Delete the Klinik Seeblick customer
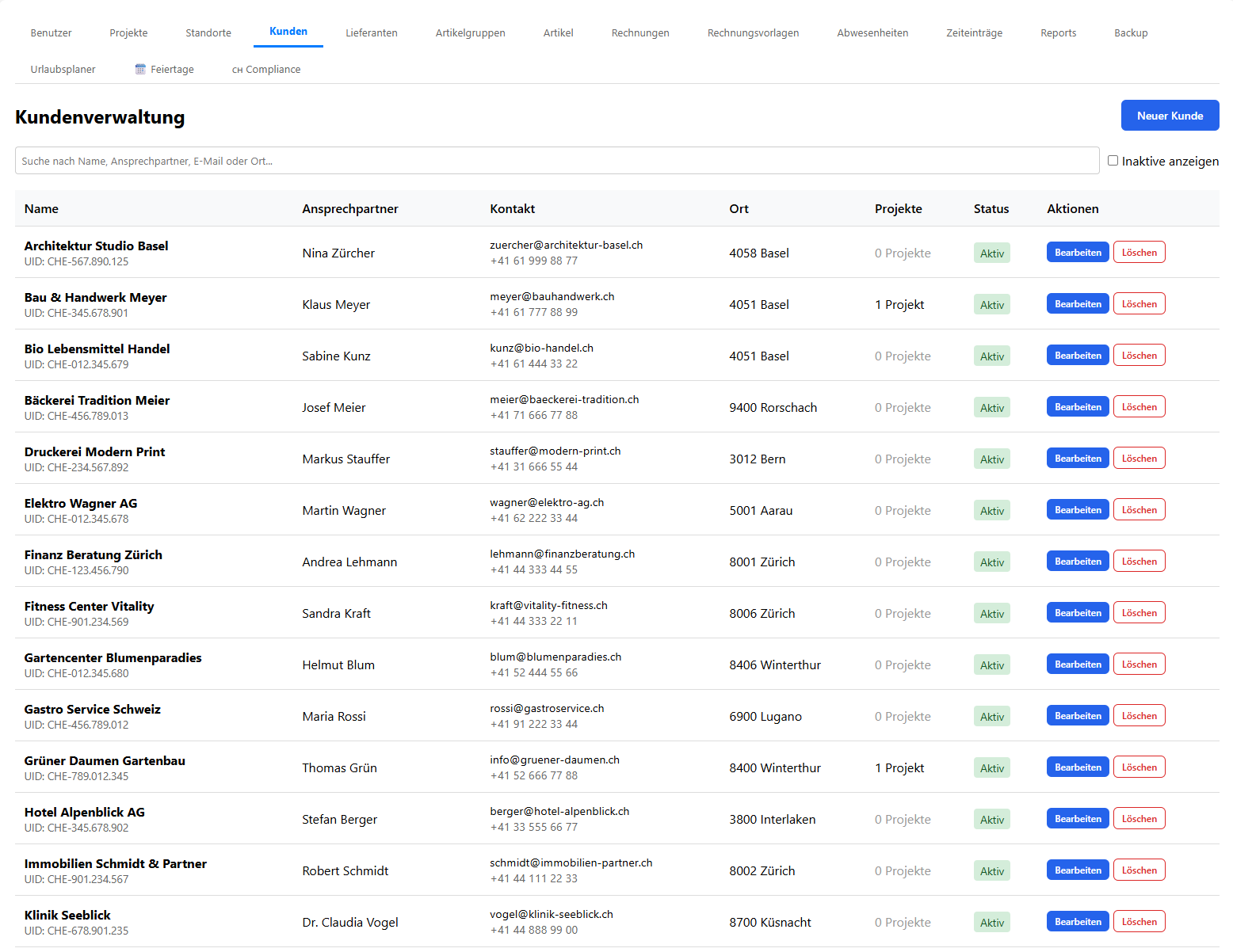 (1139, 922)
